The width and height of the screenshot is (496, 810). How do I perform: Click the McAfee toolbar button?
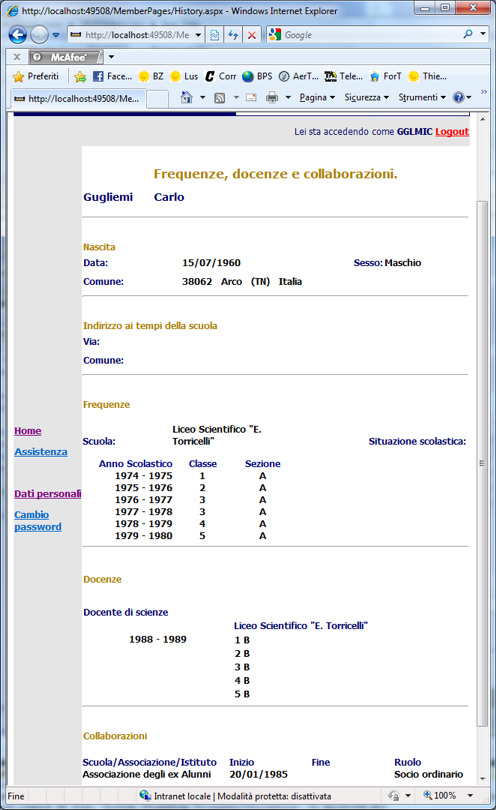(66, 57)
